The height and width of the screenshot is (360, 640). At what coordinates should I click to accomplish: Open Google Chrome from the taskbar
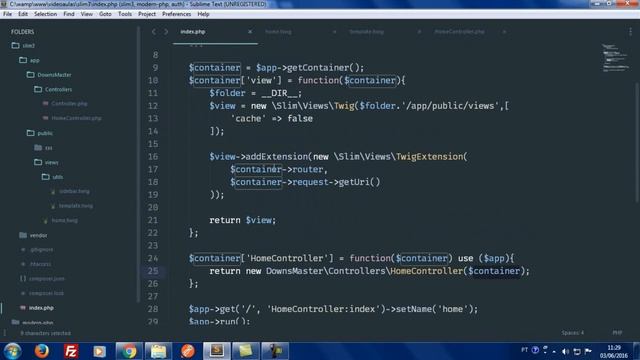coord(129,351)
